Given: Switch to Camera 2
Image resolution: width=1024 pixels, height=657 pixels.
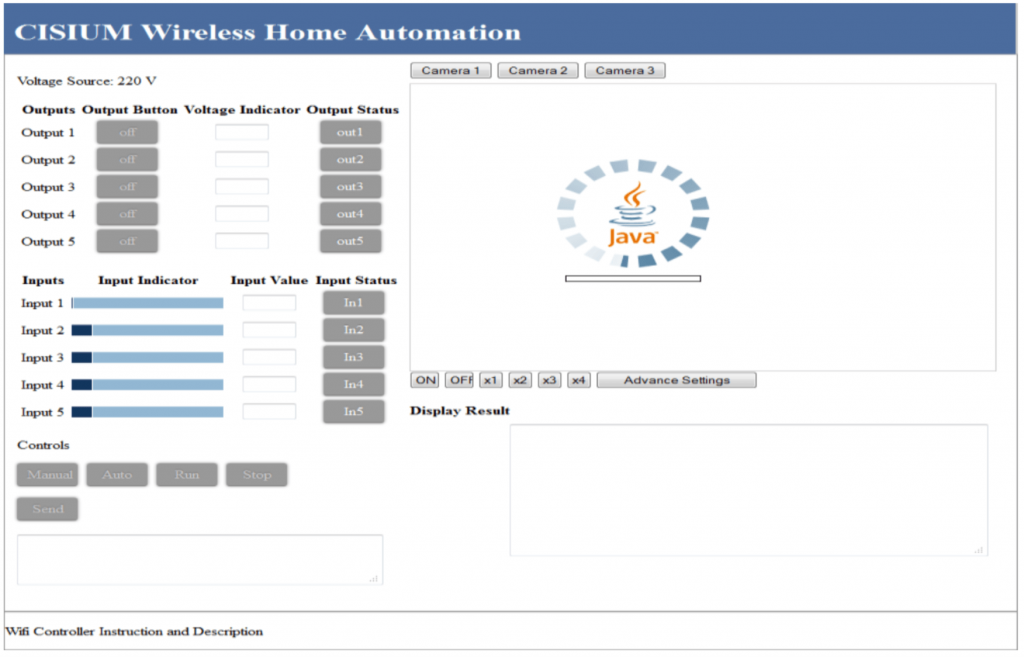Looking at the screenshot, I should click(537, 71).
